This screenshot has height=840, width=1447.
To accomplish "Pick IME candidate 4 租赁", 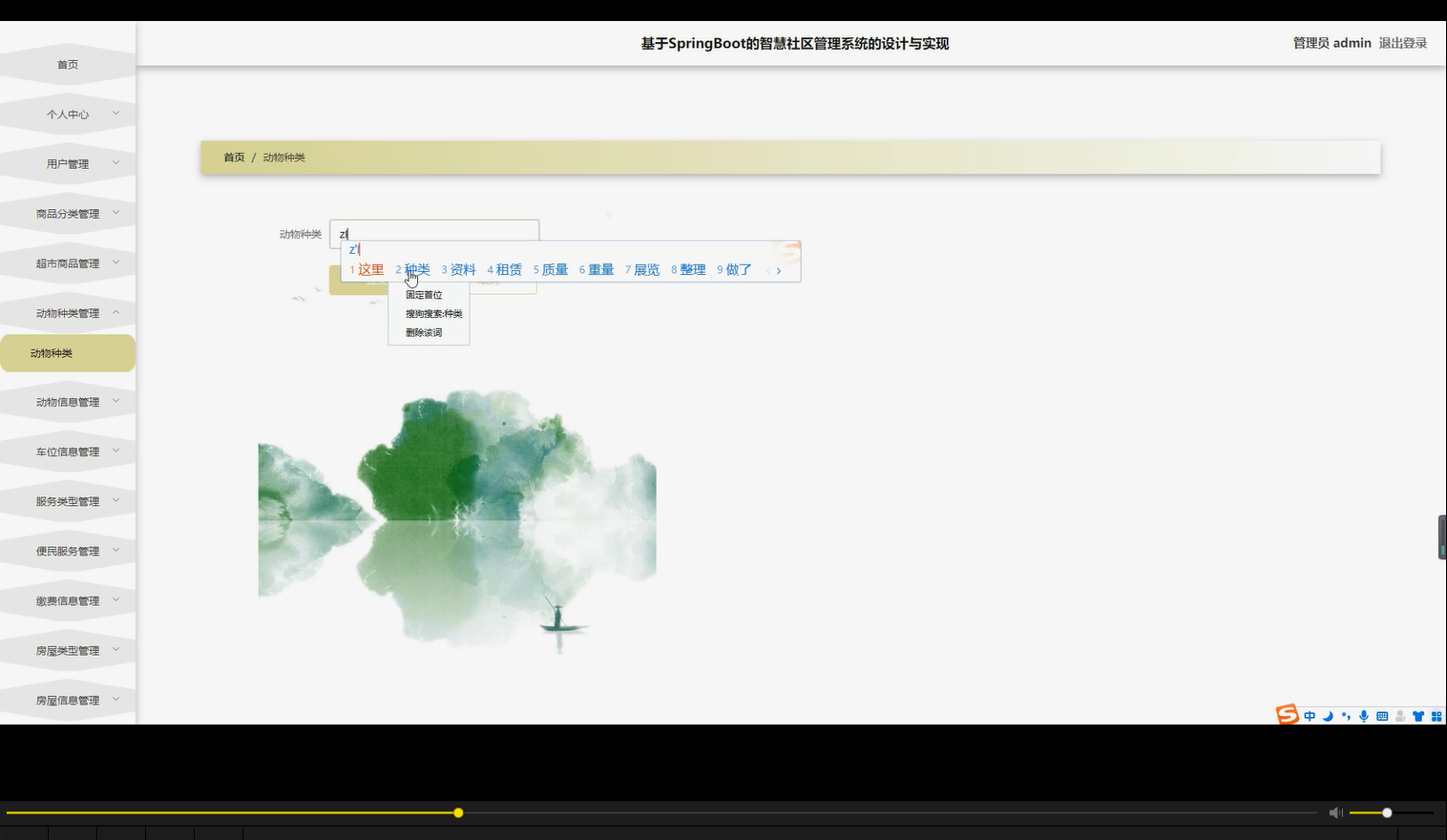I will point(505,270).
